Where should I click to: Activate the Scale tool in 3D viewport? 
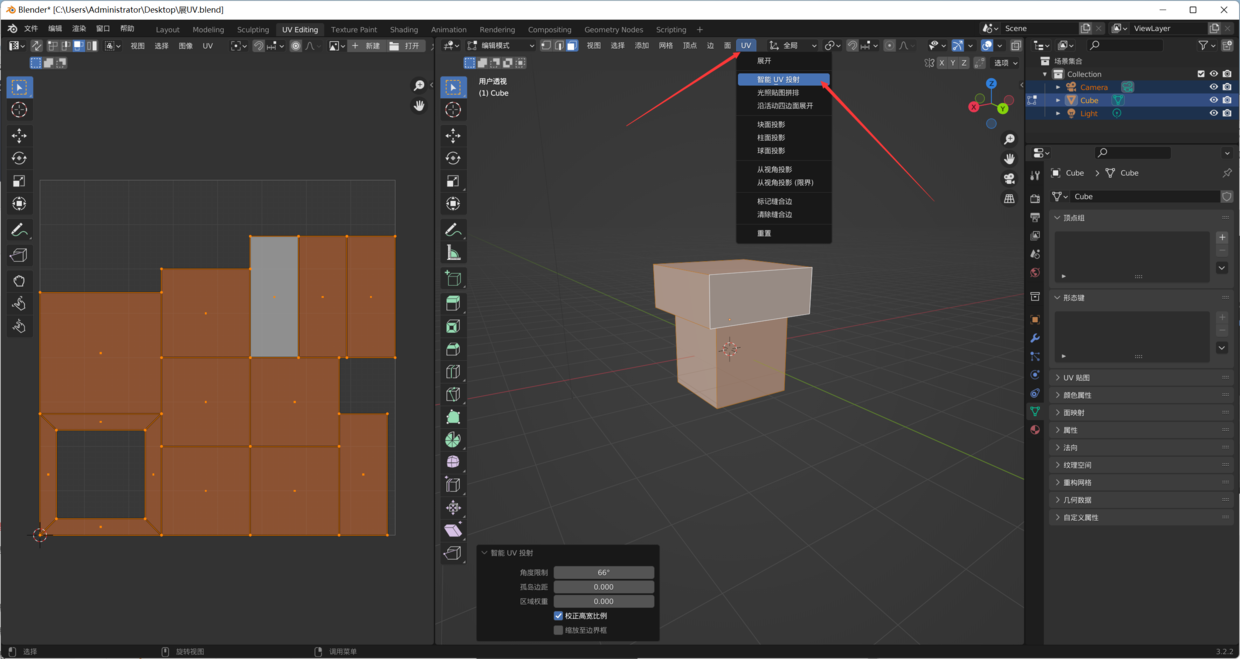(453, 181)
